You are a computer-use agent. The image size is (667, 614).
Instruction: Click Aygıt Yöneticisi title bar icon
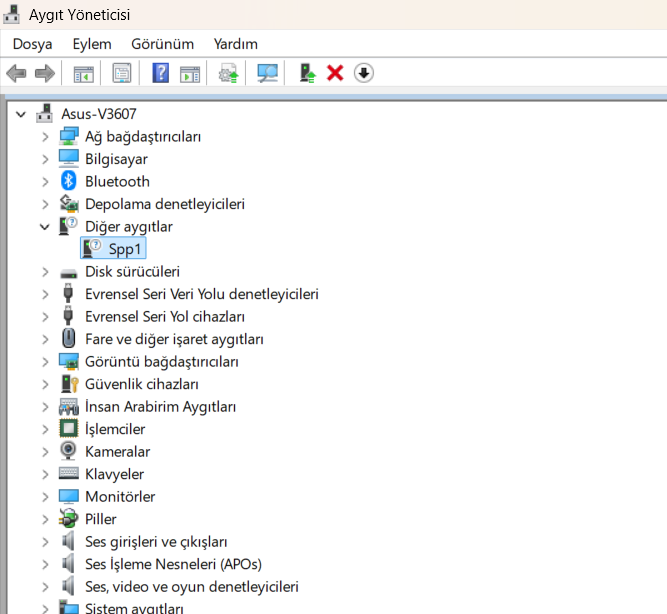[x=11, y=14]
